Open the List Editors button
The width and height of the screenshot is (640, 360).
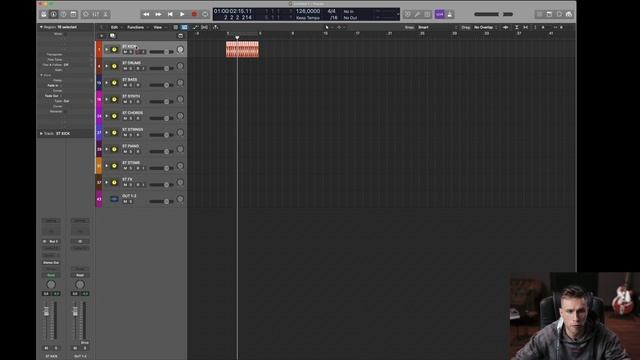[540, 14]
